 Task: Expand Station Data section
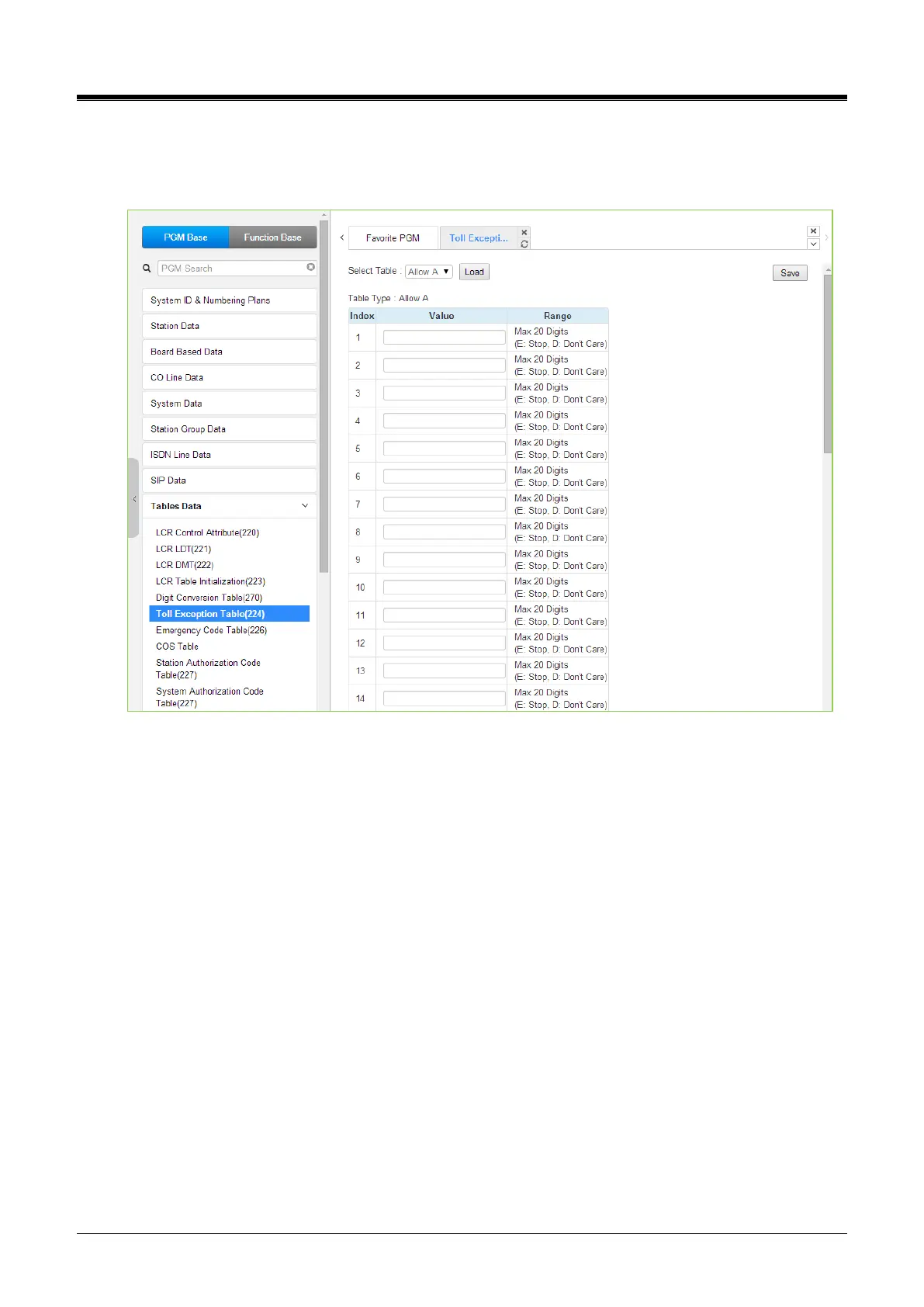pyautogui.click(x=230, y=326)
